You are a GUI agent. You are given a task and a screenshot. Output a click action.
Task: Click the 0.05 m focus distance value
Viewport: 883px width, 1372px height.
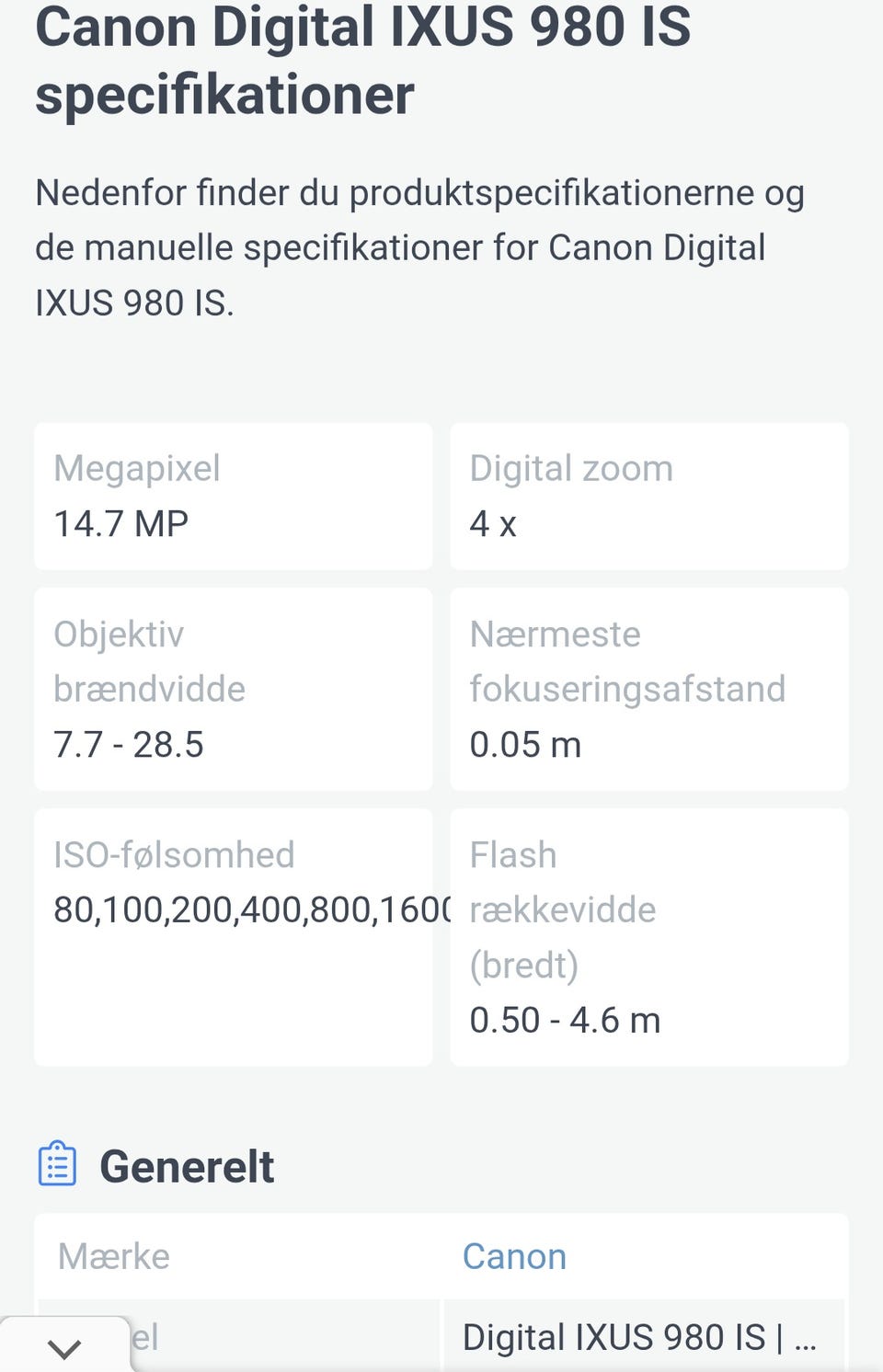tap(525, 744)
